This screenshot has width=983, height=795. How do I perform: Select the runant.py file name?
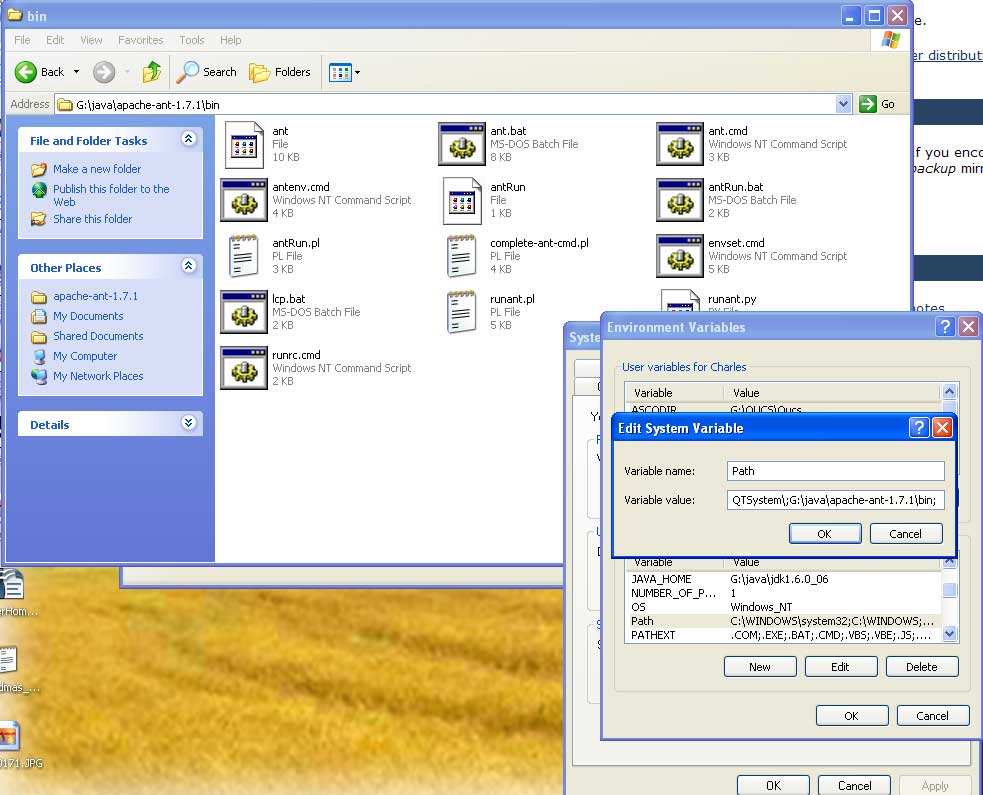pyautogui.click(x=732, y=299)
